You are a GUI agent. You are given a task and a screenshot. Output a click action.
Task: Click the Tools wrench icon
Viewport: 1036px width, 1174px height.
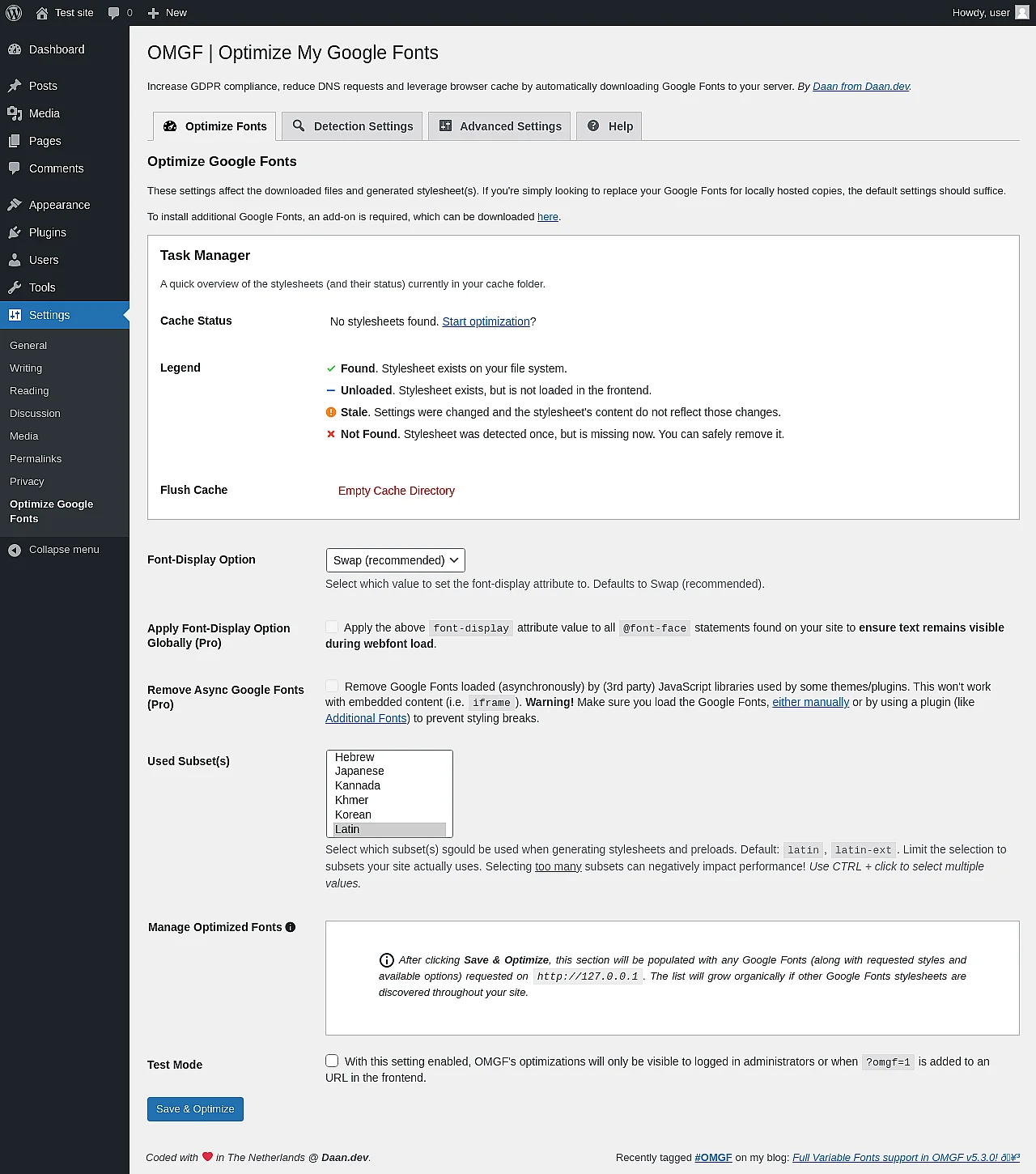click(x=15, y=287)
